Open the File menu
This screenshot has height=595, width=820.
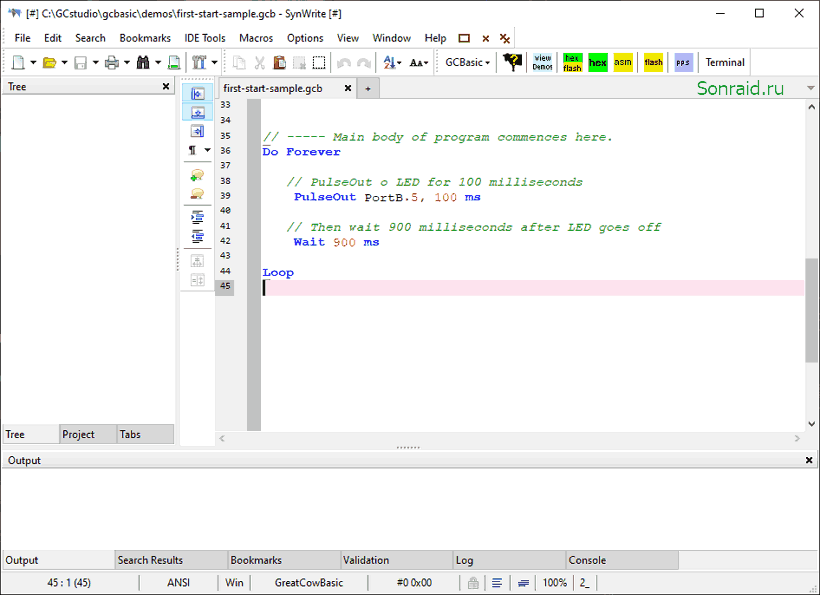click(22, 38)
